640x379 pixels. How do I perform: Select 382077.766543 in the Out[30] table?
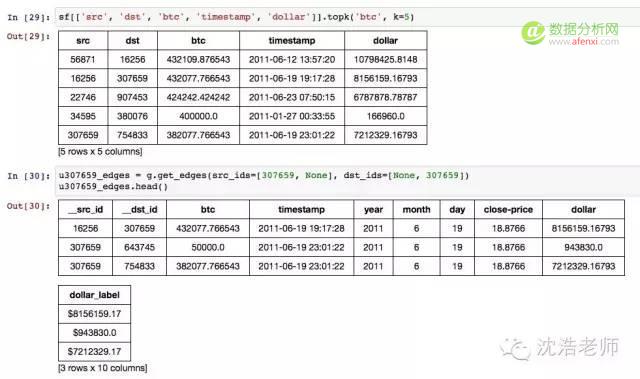(208, 266)
